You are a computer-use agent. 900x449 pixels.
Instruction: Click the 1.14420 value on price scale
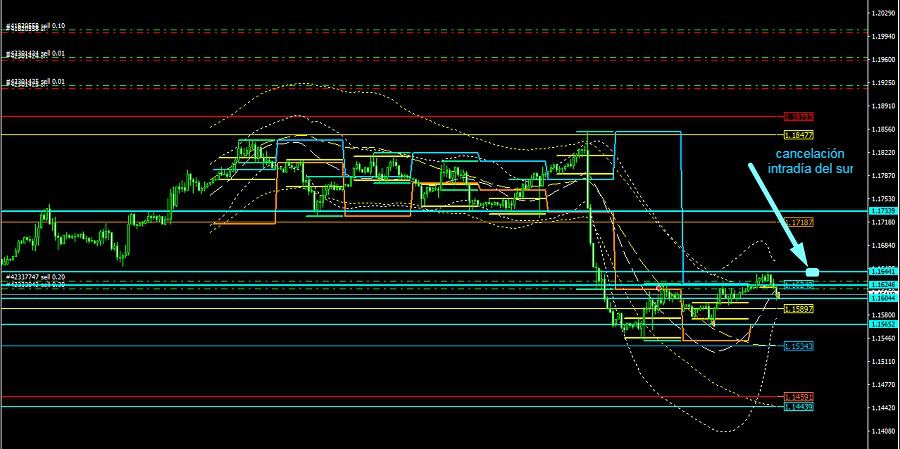tap(883, 408)
